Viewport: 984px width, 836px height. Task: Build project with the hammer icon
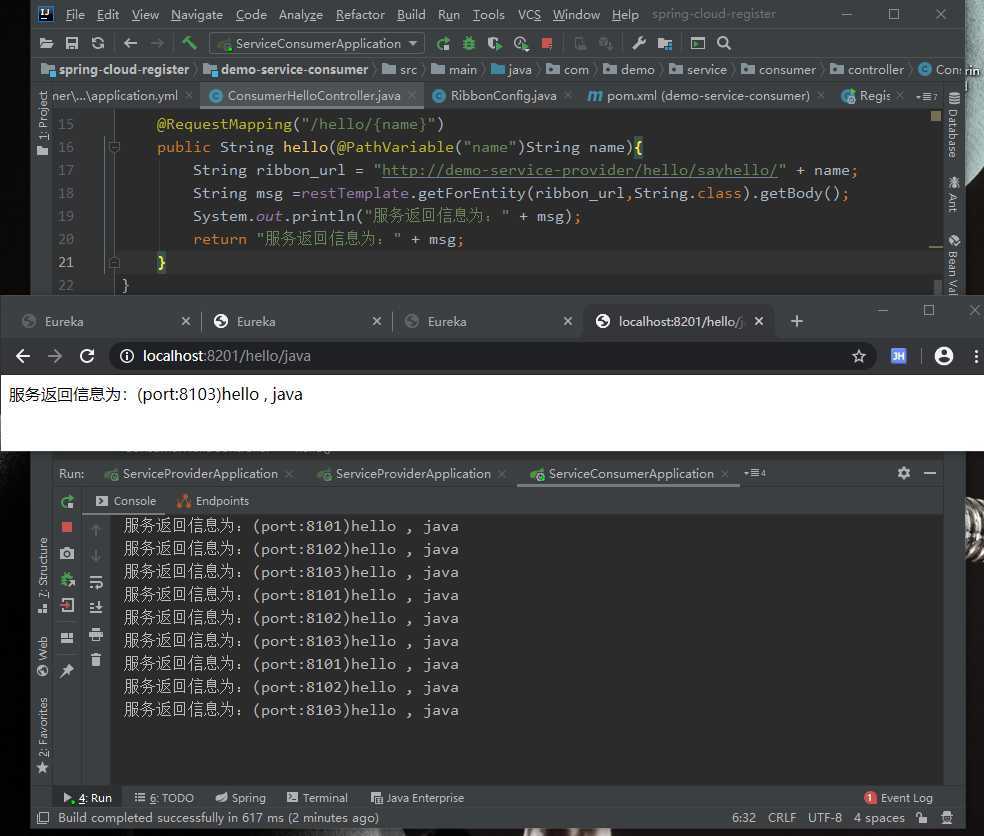[x=189, y=43]
